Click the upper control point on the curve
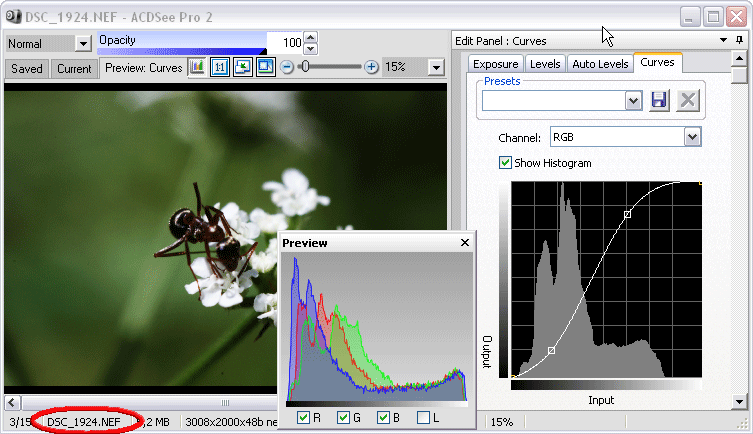The width and height of the screenshot is (753, 434). click(627, 215)
